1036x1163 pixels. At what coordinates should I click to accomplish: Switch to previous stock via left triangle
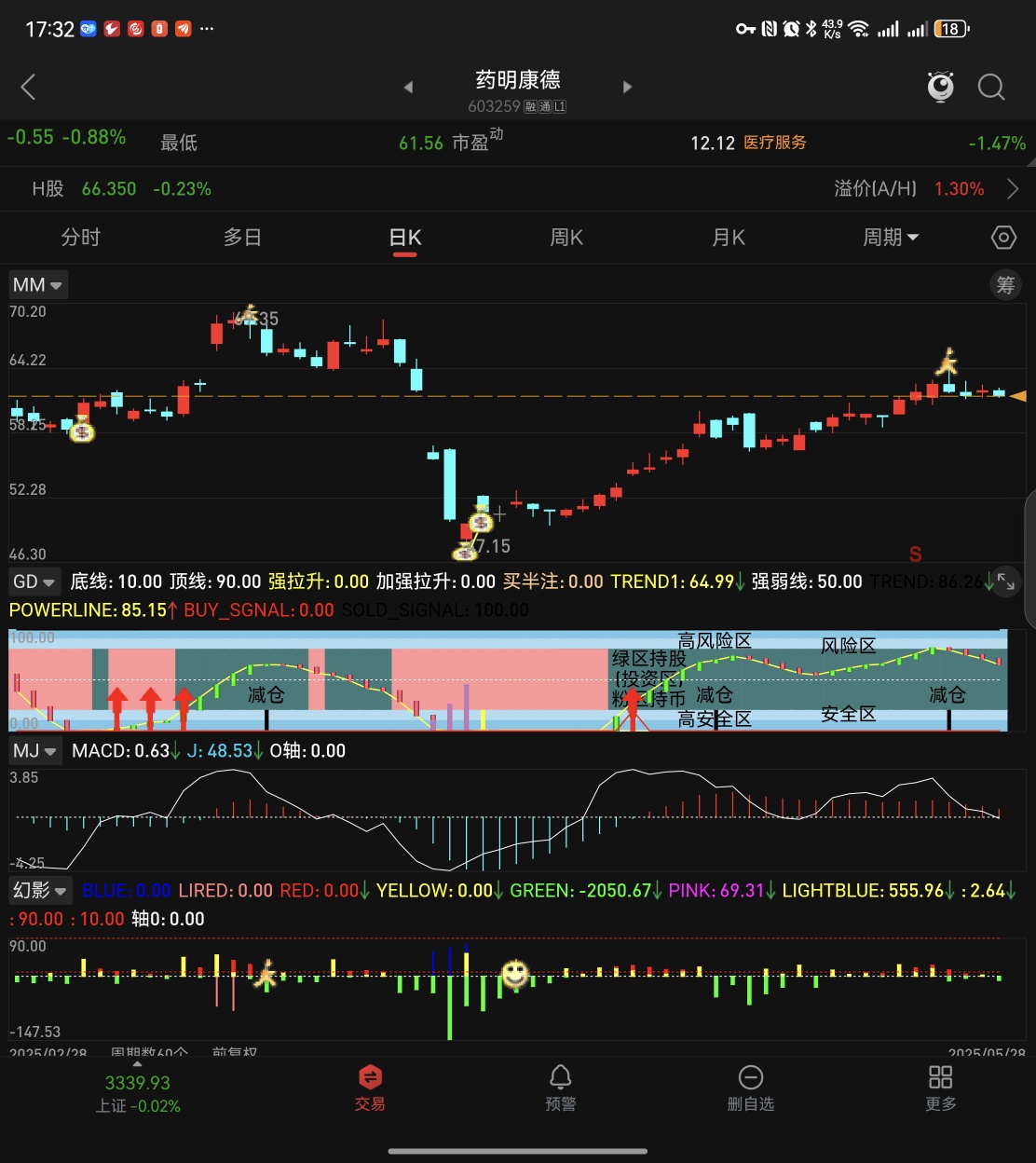click(408, 87)
